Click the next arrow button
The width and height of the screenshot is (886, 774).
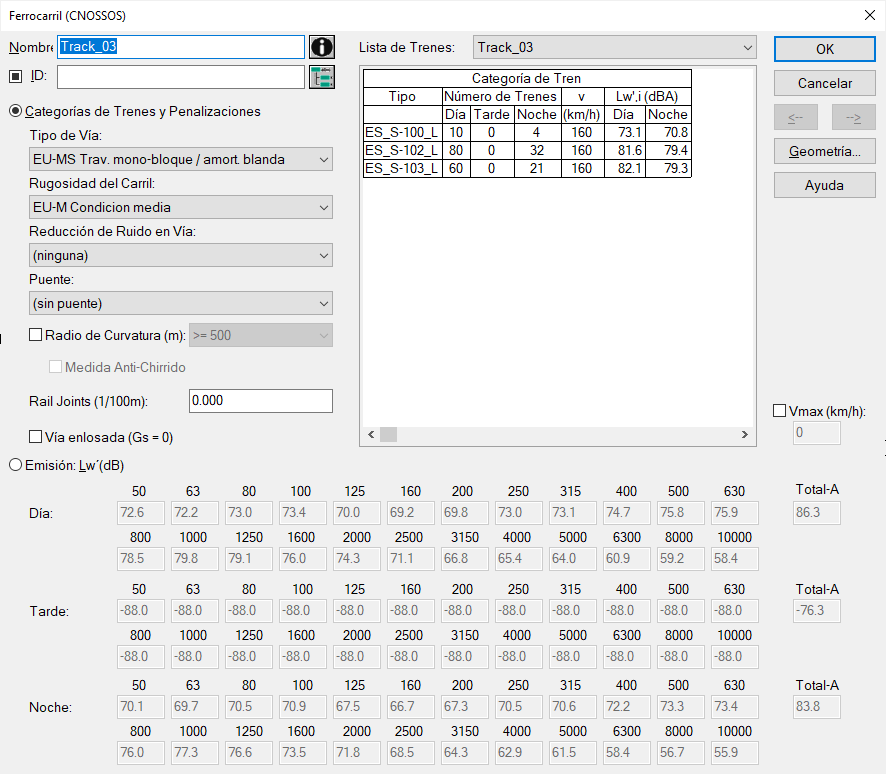(x=853, y=118)
